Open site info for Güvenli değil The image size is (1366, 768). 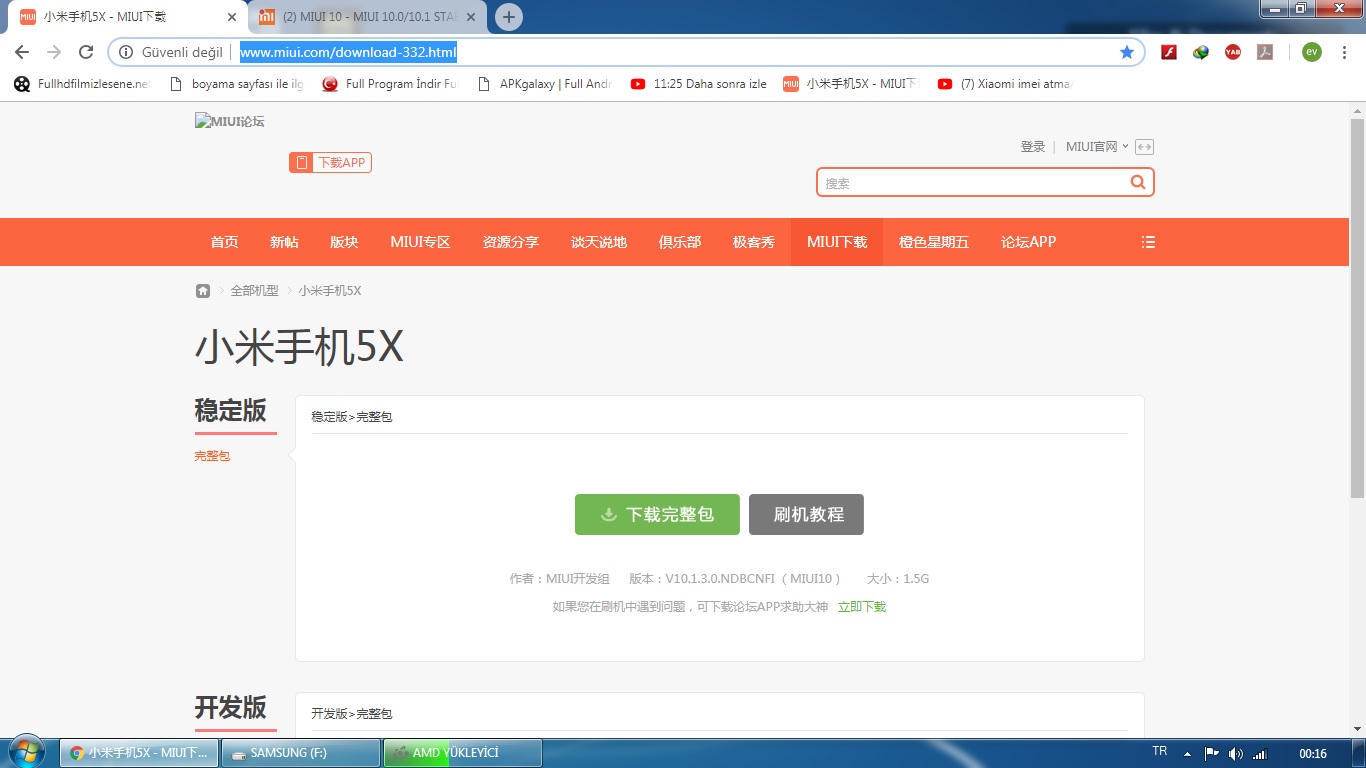(171, 52)
